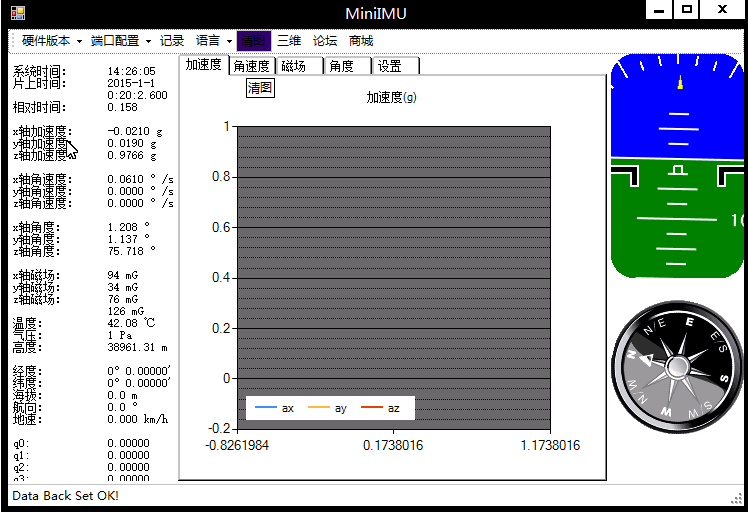748x512 pixels.
Task: Open the 硬件版本 dropdown menu
Action: pos(50,41)
